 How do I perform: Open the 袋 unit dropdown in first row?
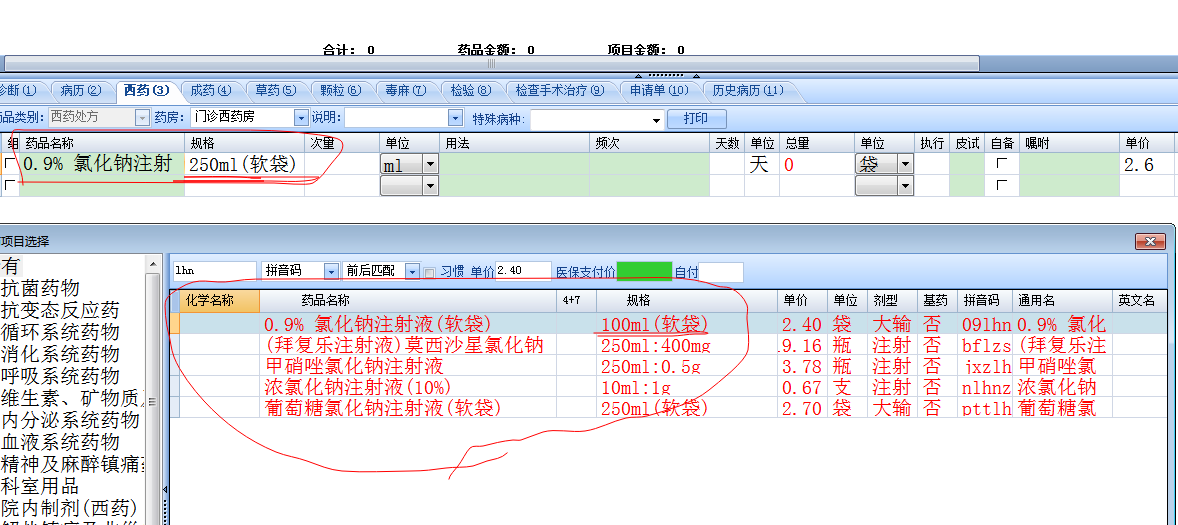click(x=905, y=164)
